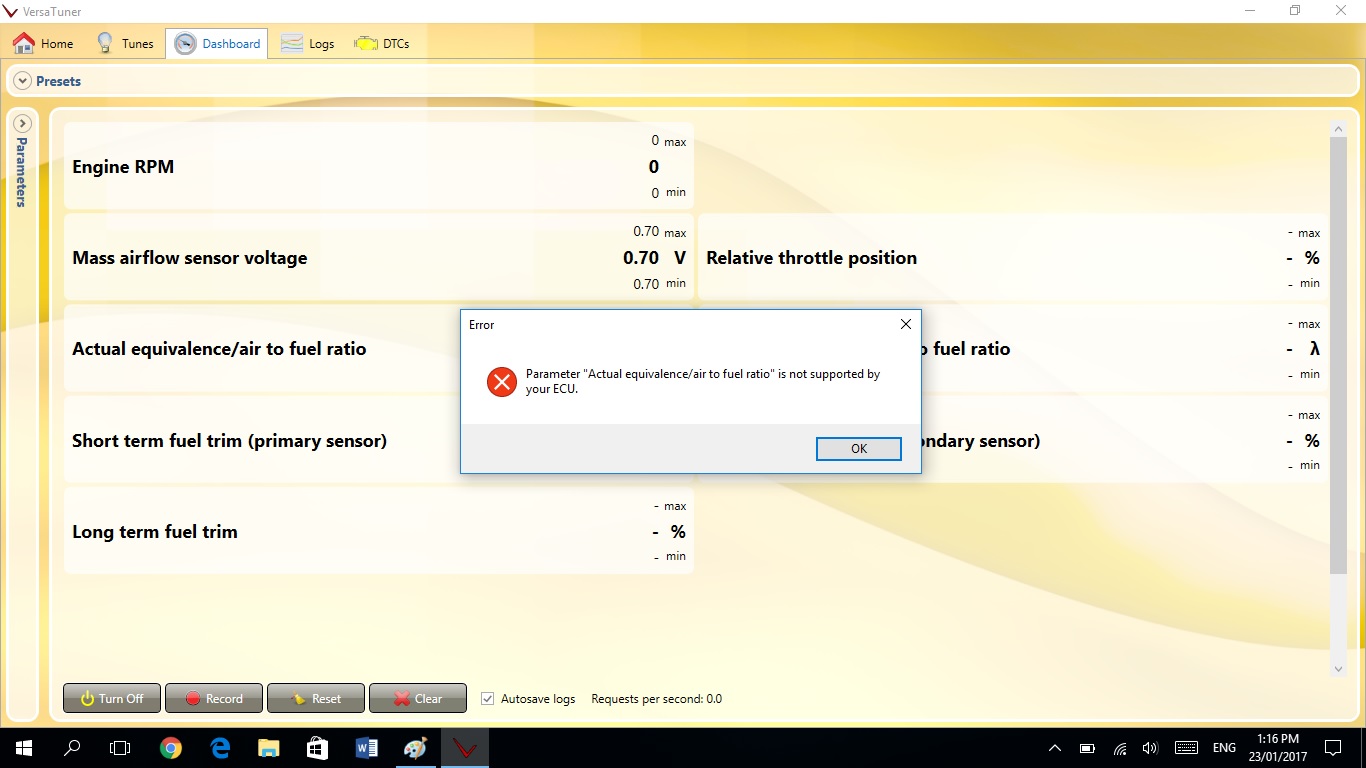Click the dashboard scrollbar down arrow
Screen dimensions: 1366x768
click(x=1339, y=669)
